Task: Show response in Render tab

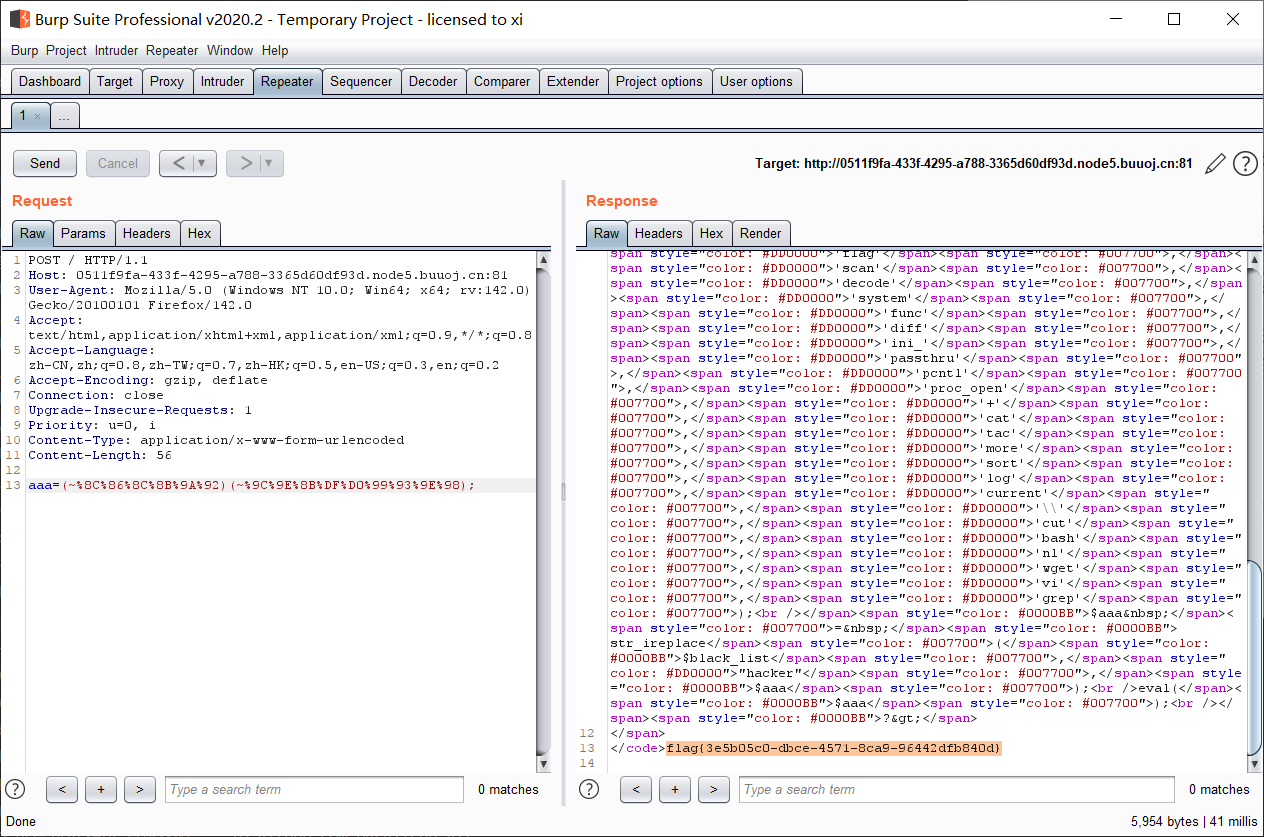Action: (x=760, y=233)
